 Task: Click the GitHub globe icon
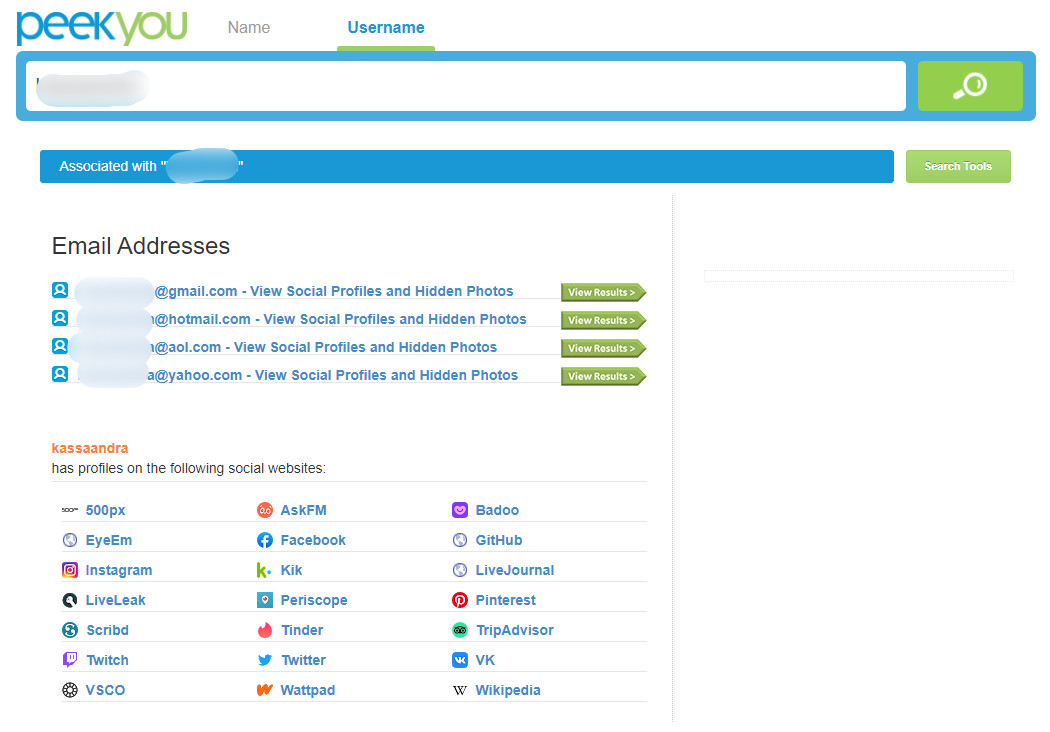tap(459, 540)
